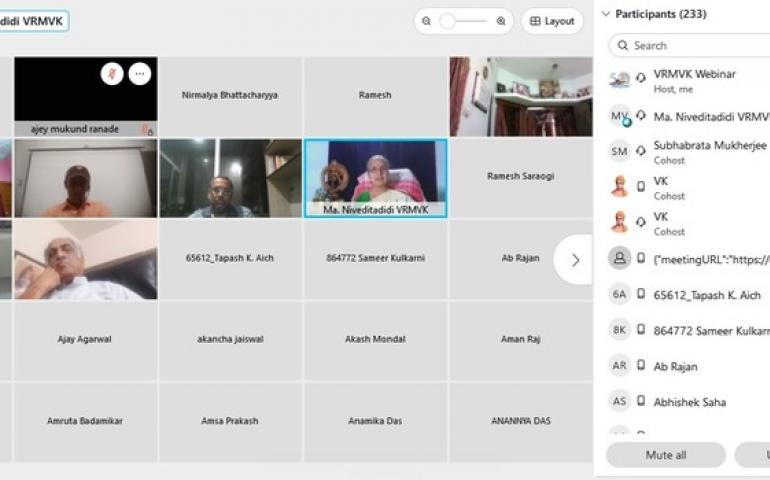Select video tile of man in orange shirt with cap

(x=86, y=178)
